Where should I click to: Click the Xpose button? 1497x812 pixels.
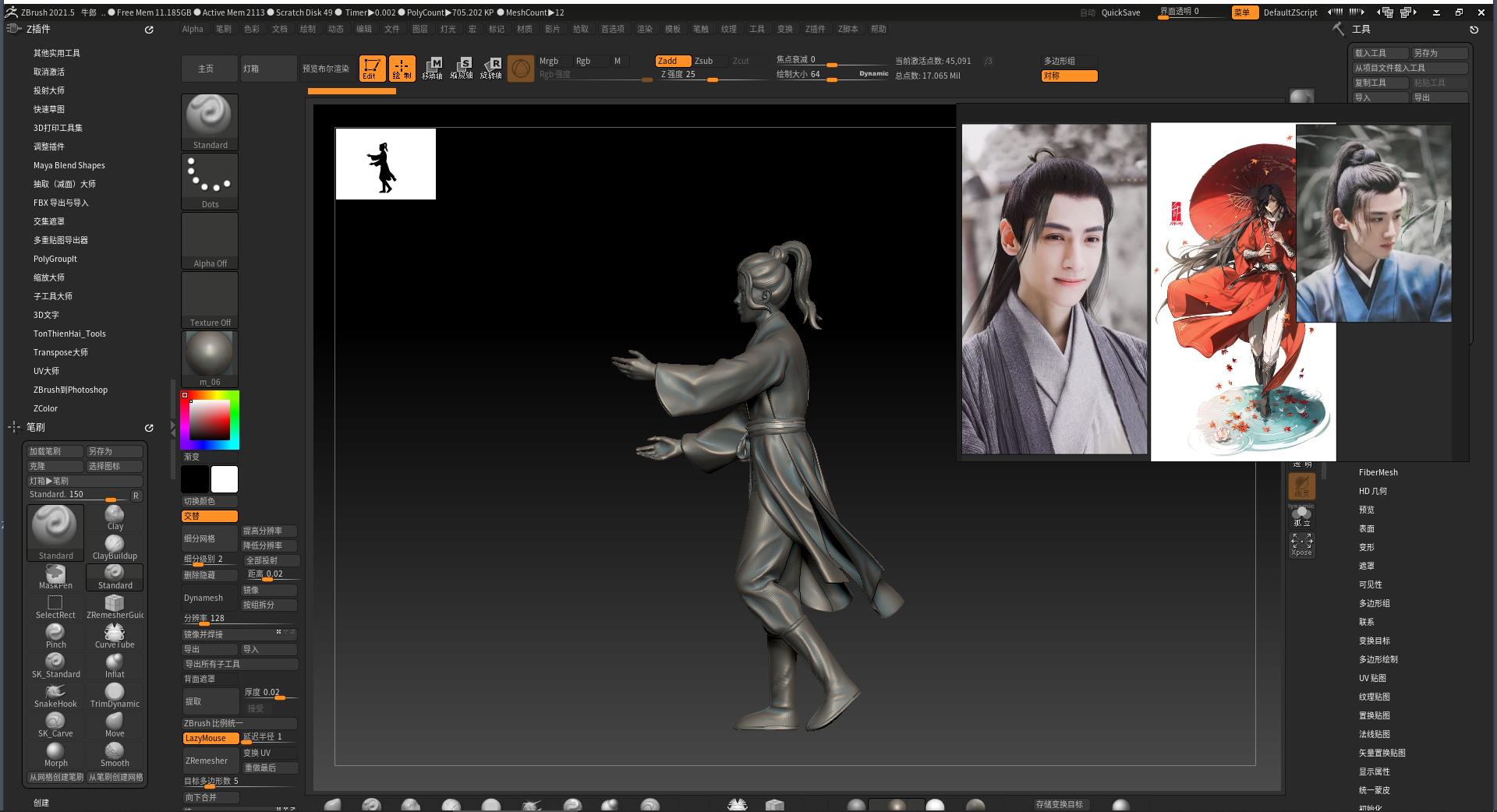1301,545
